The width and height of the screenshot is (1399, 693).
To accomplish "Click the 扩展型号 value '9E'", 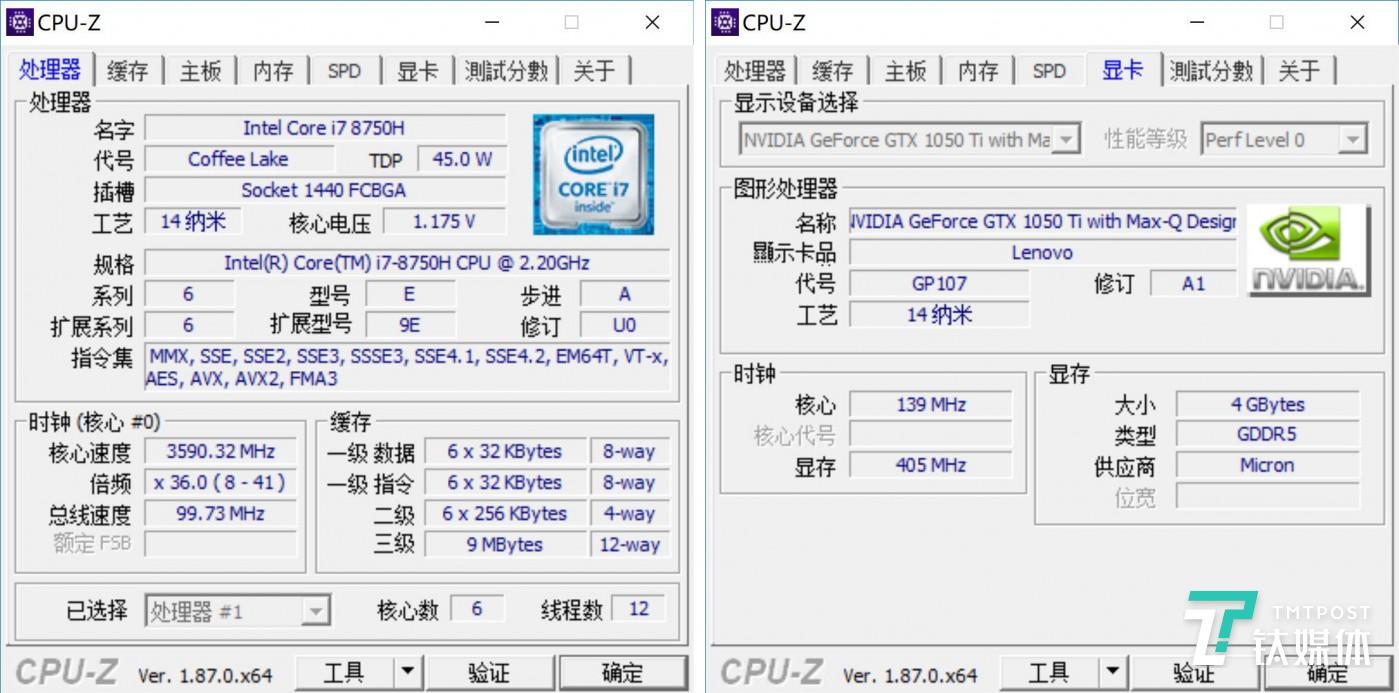I will (x=411, y=325).
